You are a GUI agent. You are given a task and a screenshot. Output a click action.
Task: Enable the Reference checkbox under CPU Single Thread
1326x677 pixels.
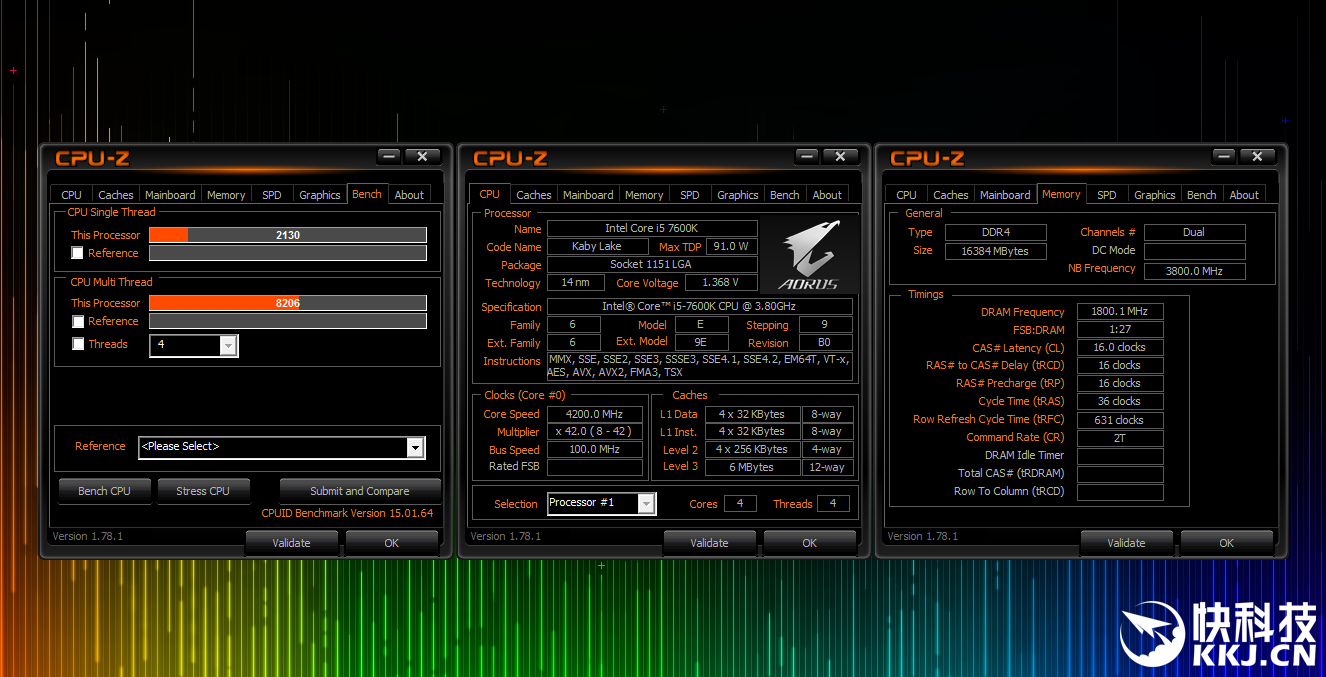coord(78,253)
